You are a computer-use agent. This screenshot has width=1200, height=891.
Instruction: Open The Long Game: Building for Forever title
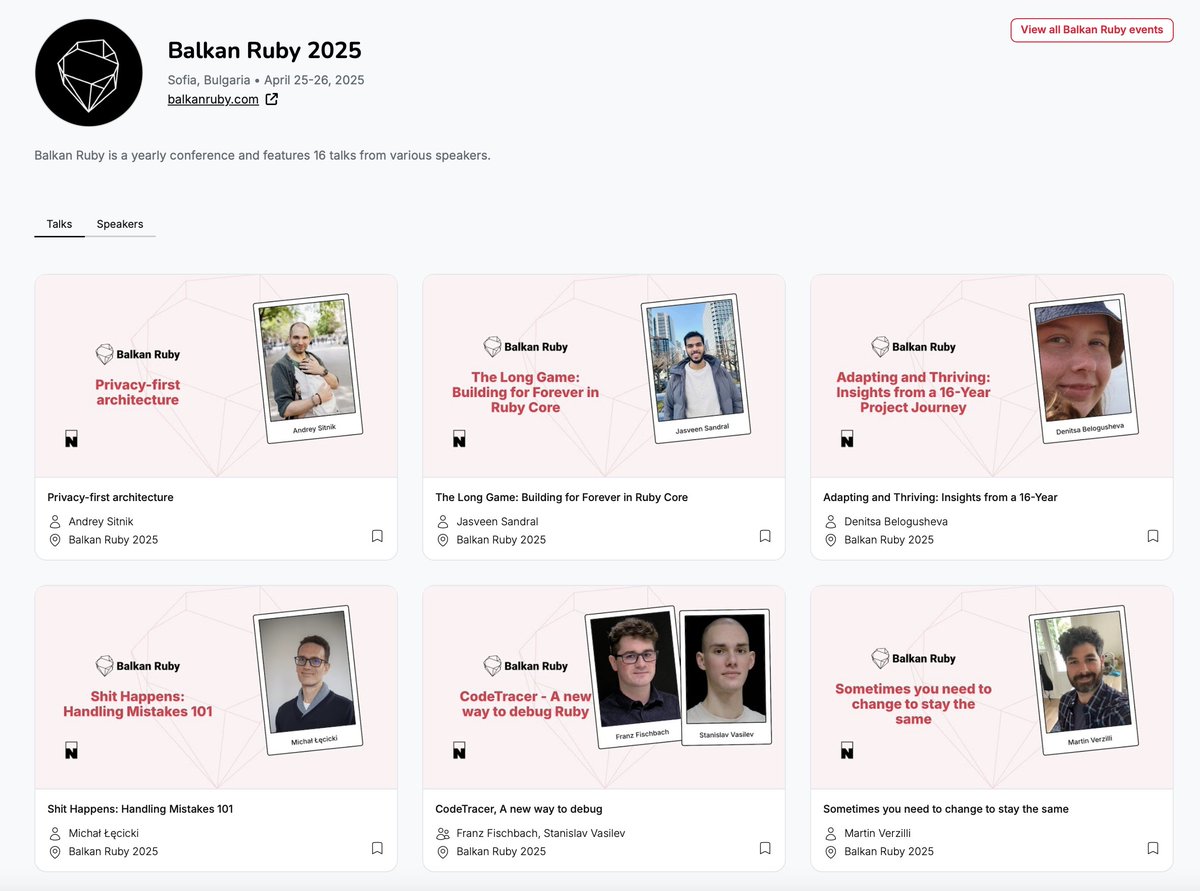click(x=562, y=497)
